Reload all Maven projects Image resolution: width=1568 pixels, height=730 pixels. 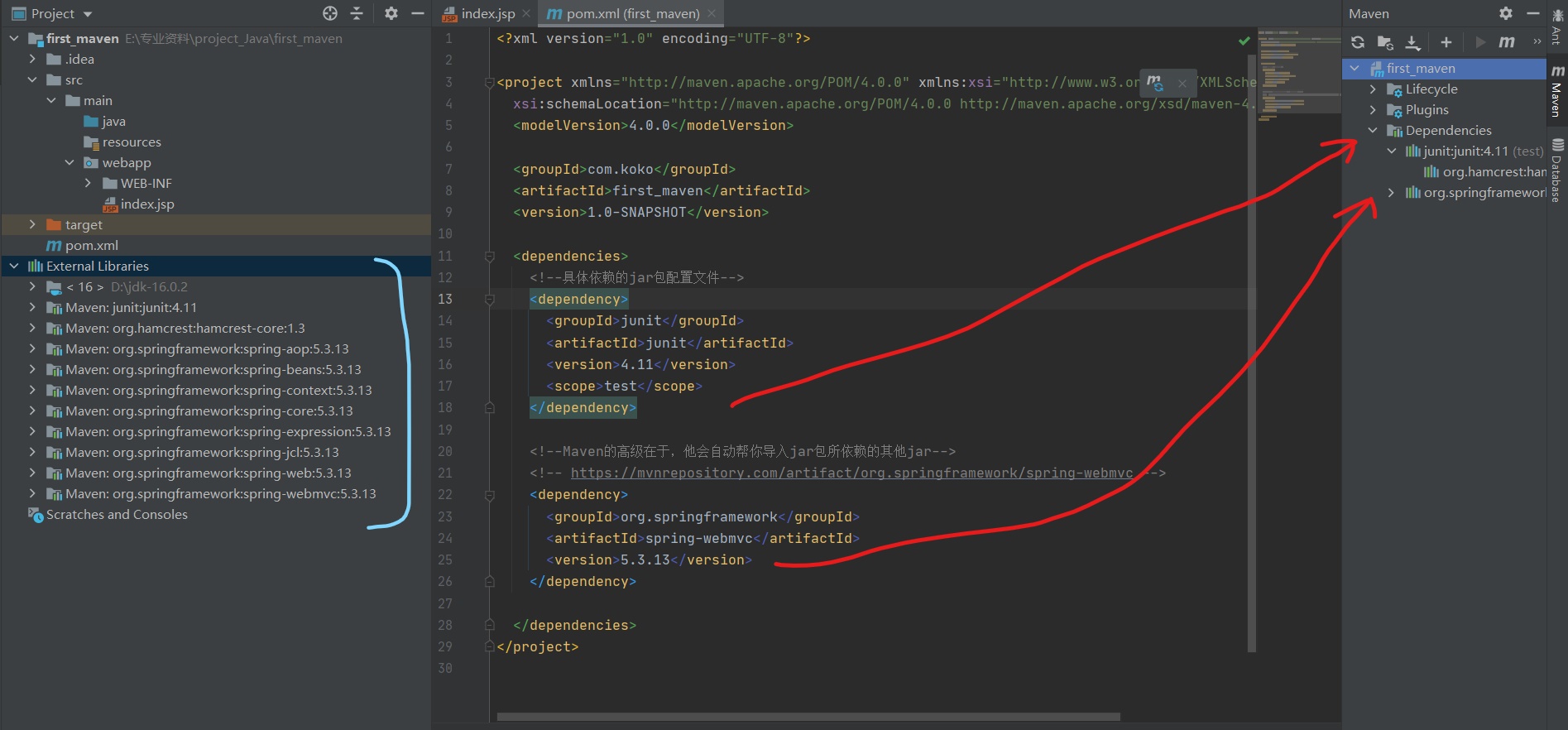(1358, 42)
